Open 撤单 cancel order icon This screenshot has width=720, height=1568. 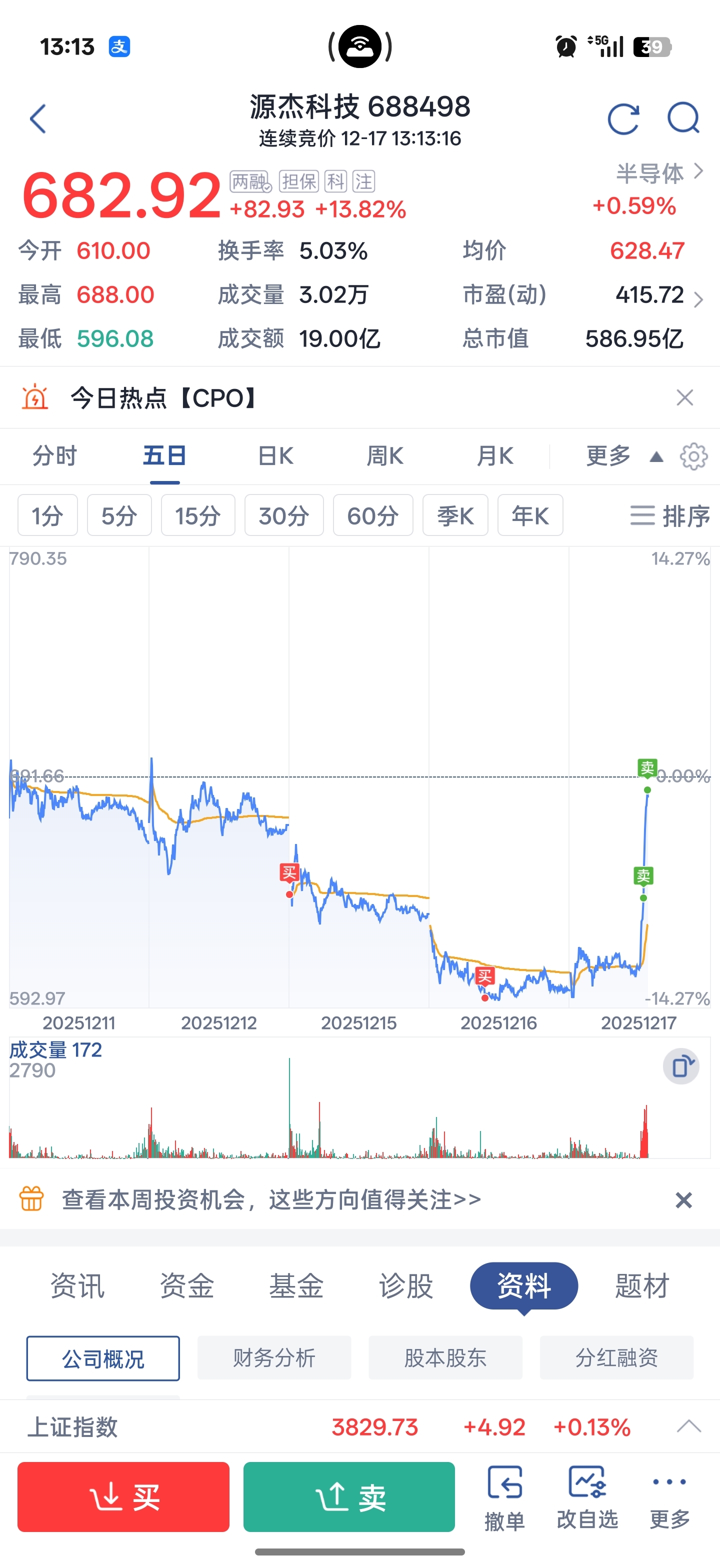[x=504, y=1497]
